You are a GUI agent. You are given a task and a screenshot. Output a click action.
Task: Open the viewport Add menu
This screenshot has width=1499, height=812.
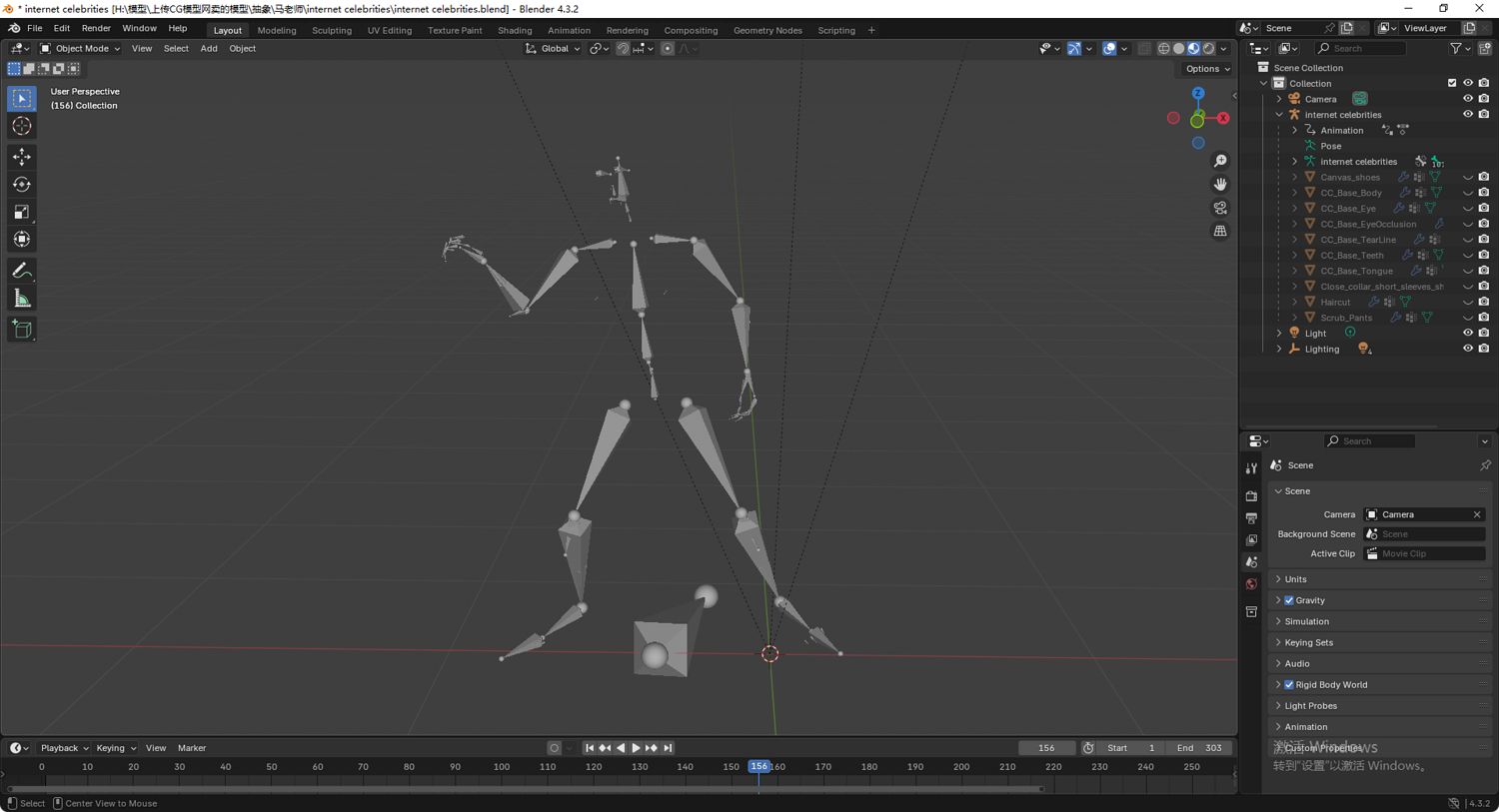pyautogui.click(x=209, y=48)
